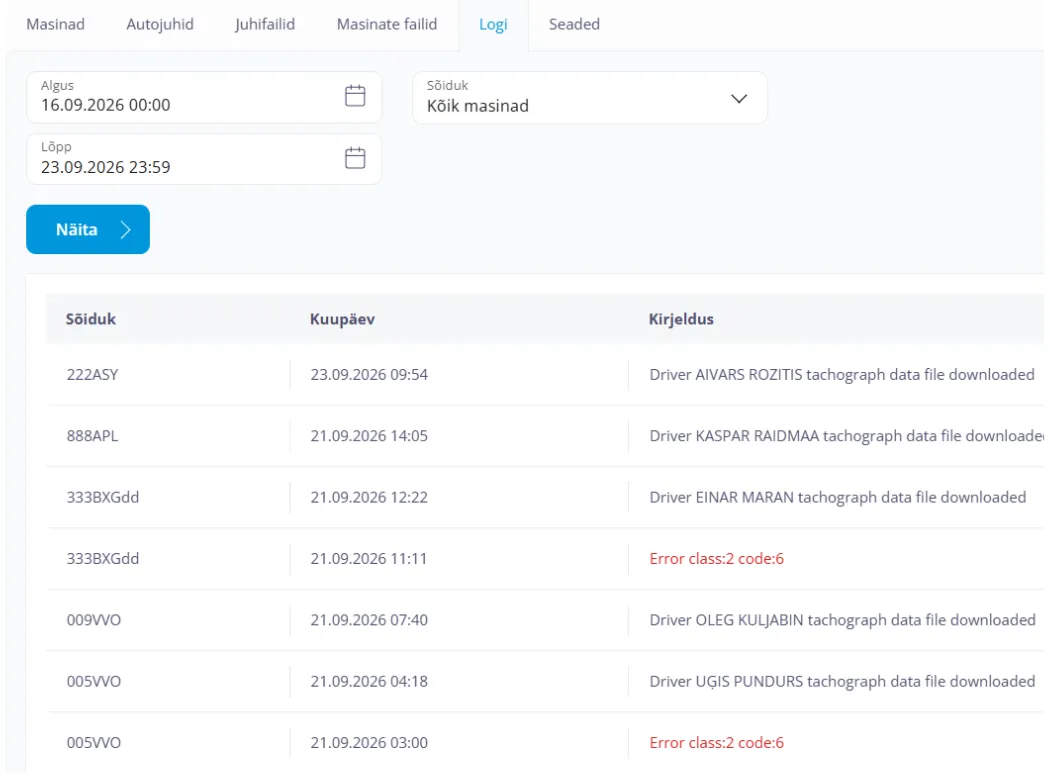Open the Juhifailid tab
Viewport: 1050px width, 779px height.
pyautogui.click(x=265, y=24)
